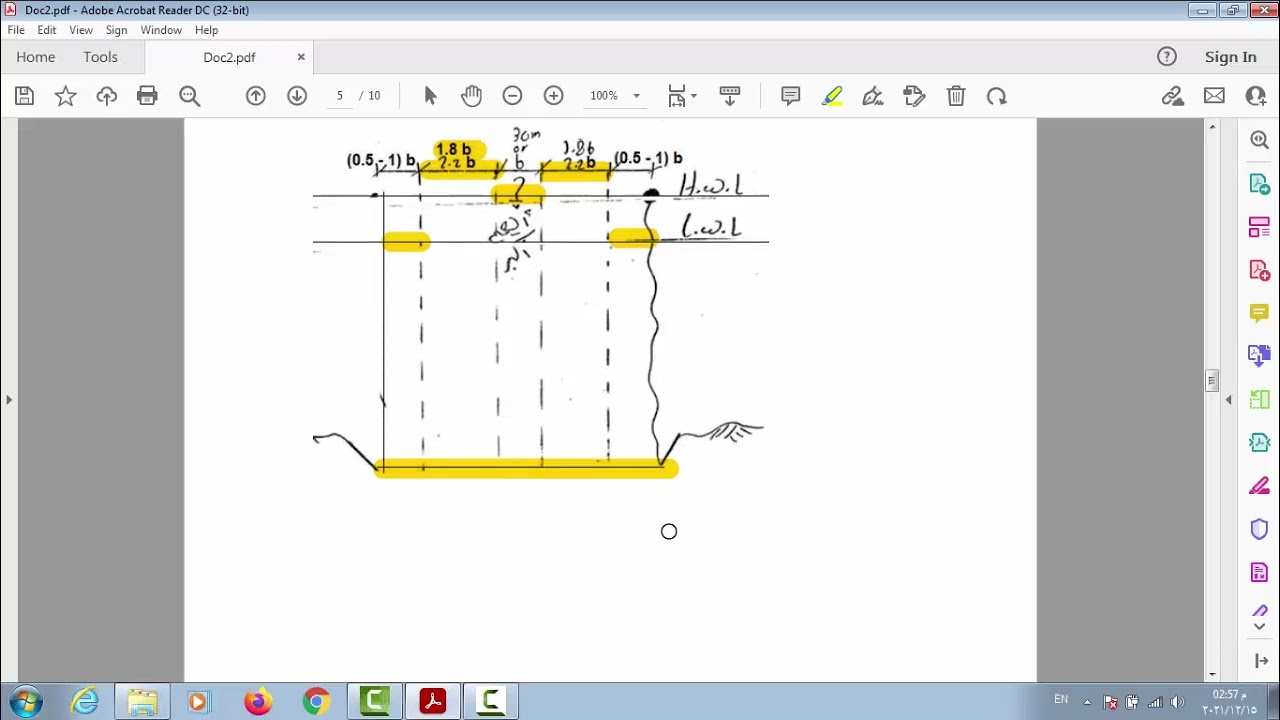Open the stamp tool
This screenshot has height=720, width=1280.
pyautogui.click(x=914, y=96)
